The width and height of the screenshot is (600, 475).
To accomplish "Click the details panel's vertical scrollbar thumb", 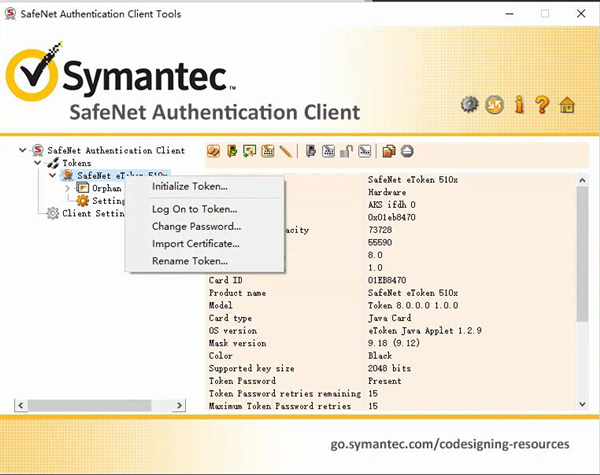I will point(582,254).
